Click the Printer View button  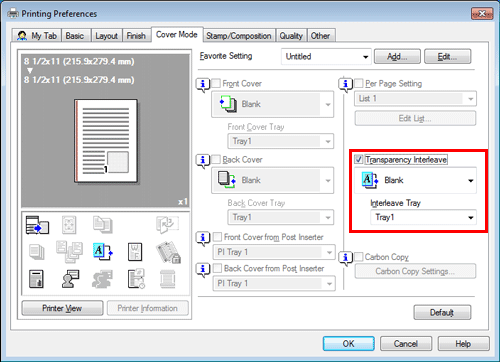[62, 308]
